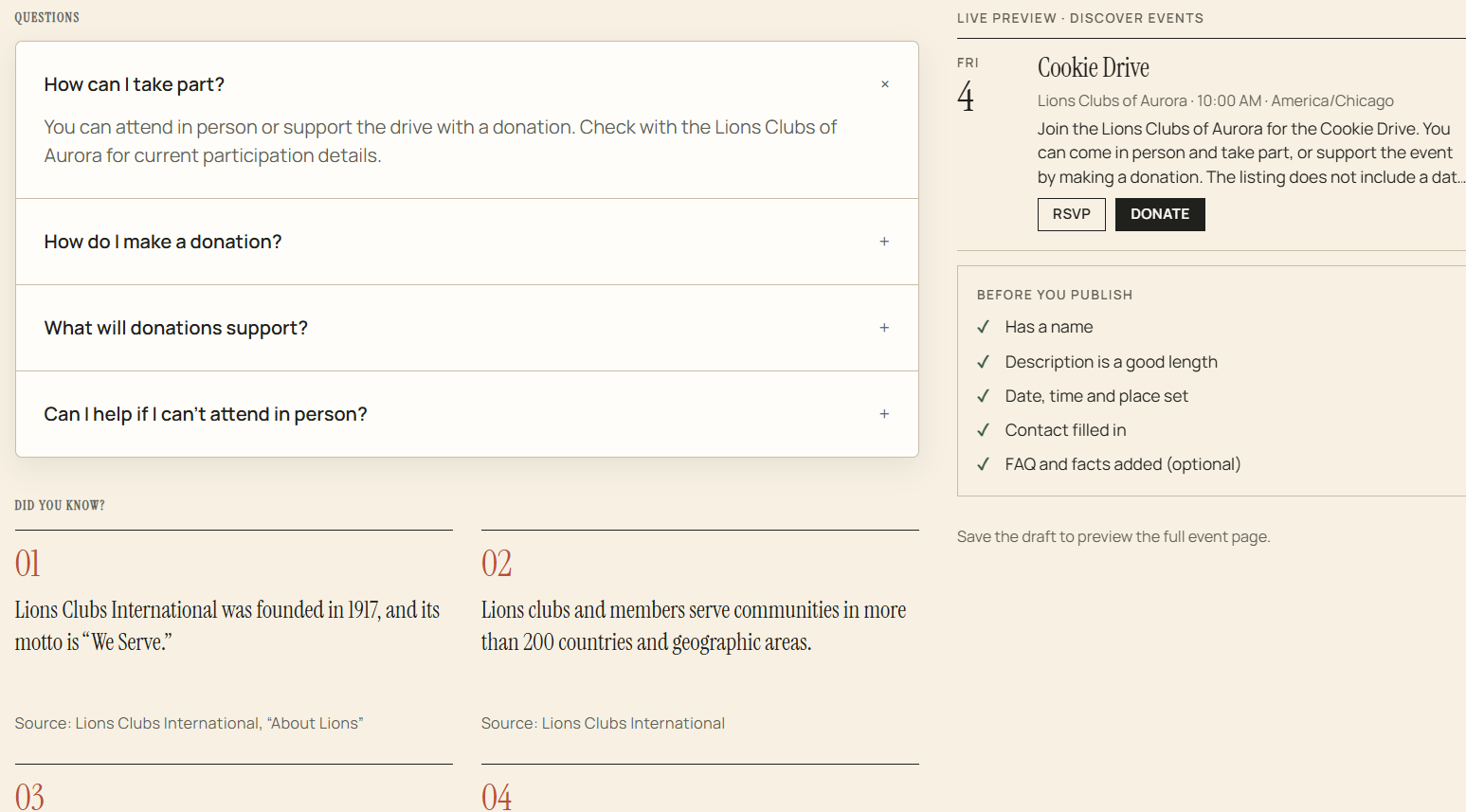Click the 'QUESTIONS' section label

(x=47, y=17)
